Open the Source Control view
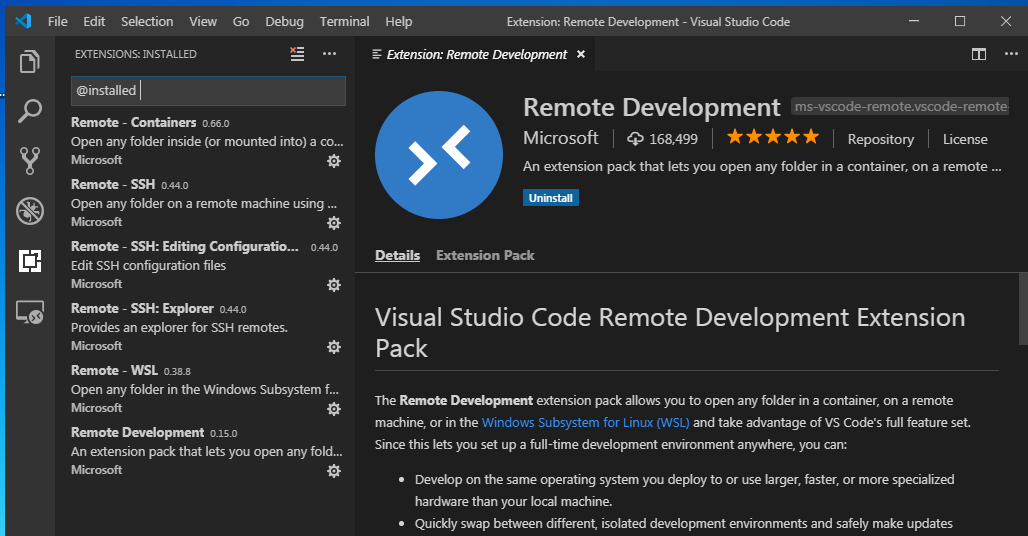The width and height of the screenshot is (1028, 536). [x=30, y=161]
